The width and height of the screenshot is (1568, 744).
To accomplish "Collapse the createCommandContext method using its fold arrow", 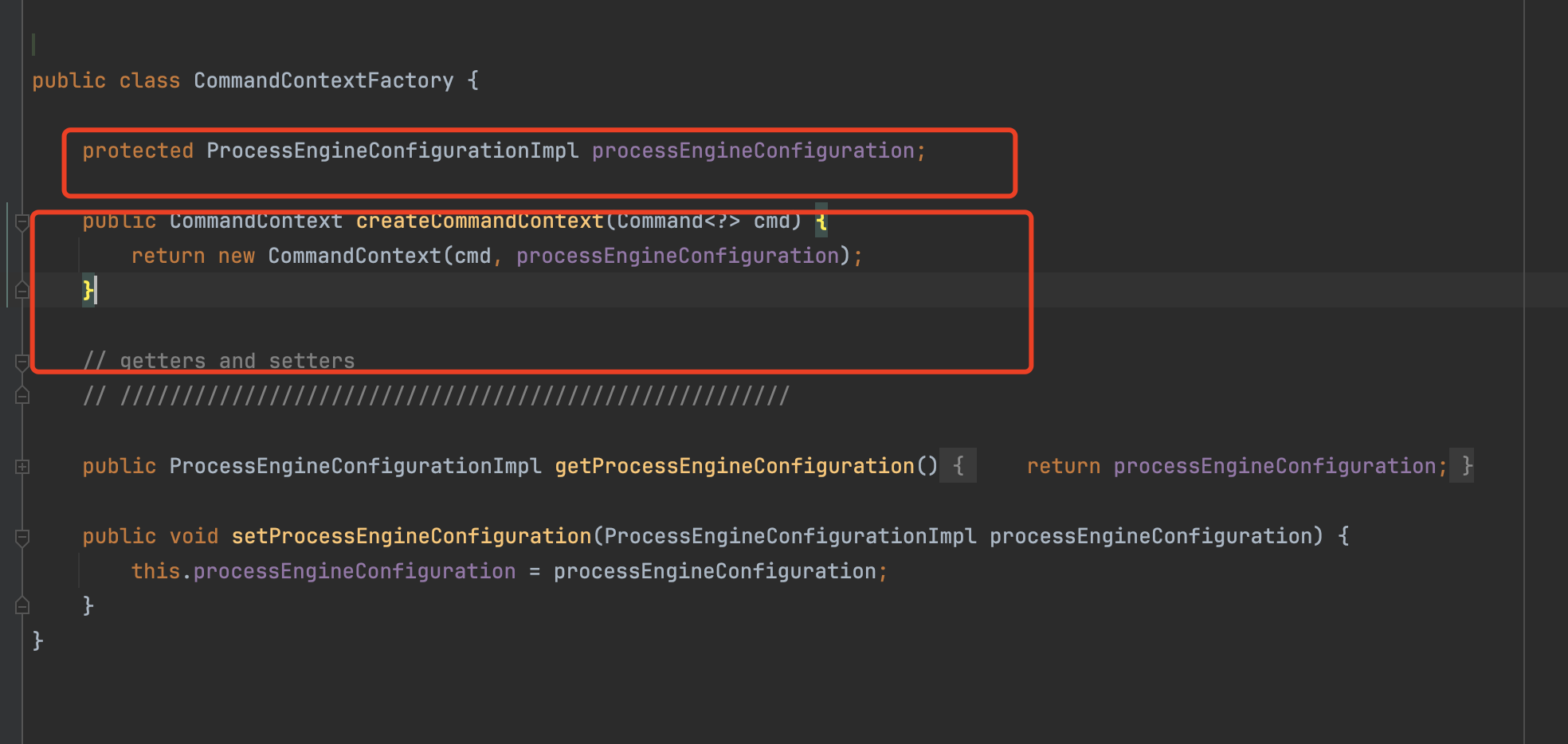I will [22, 222].
